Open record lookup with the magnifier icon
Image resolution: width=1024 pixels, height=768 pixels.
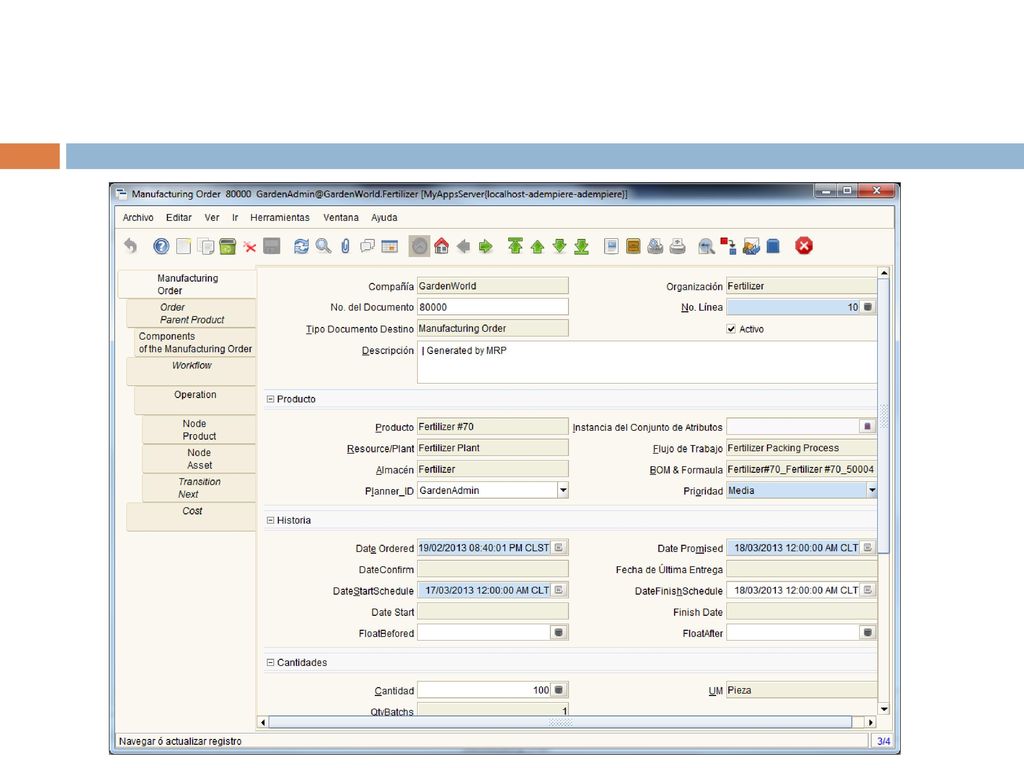[x=323, y=246]
